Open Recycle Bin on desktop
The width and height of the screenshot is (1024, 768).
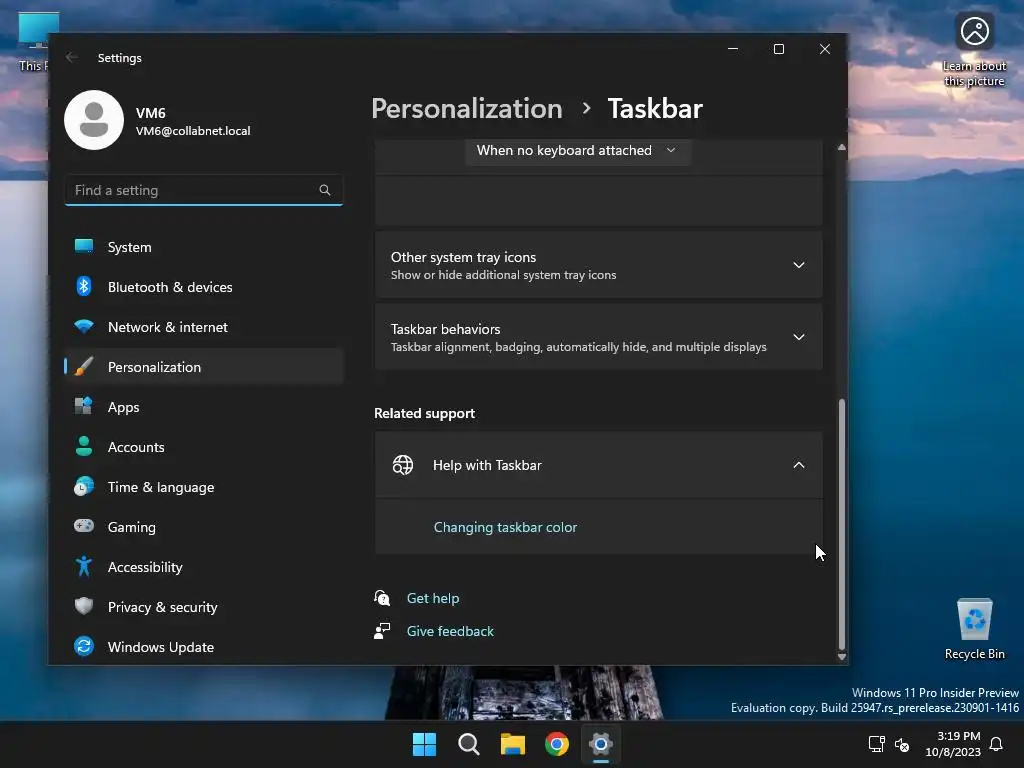[974, 630]
